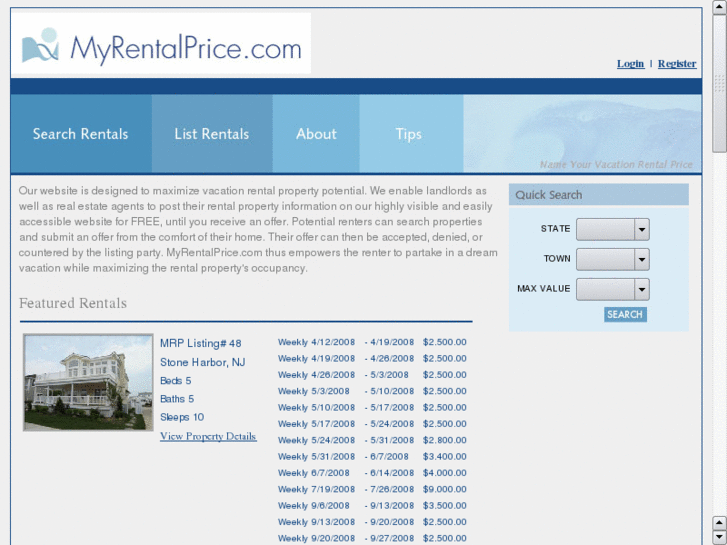Click the Stone Harbor, NJ text
This screenshot has width=727, height=545.
tap(203, 362)
